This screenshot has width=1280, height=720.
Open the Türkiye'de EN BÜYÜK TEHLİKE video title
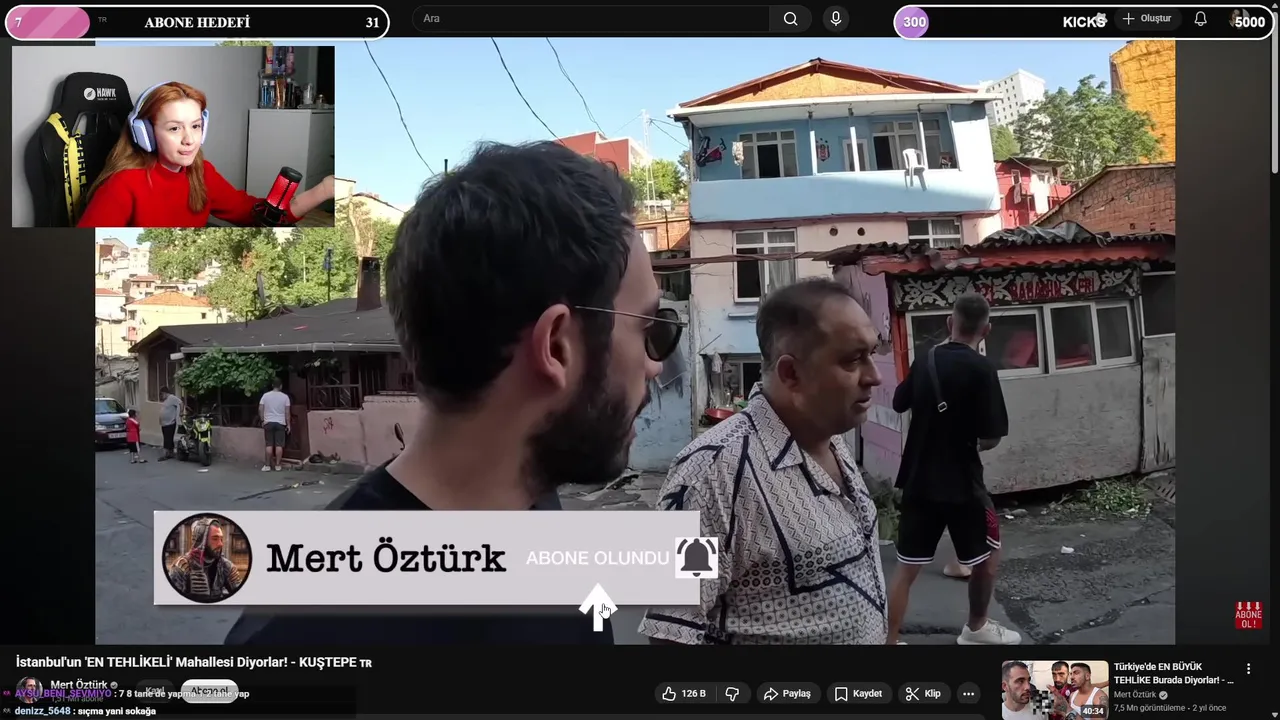coord(1173,673)
